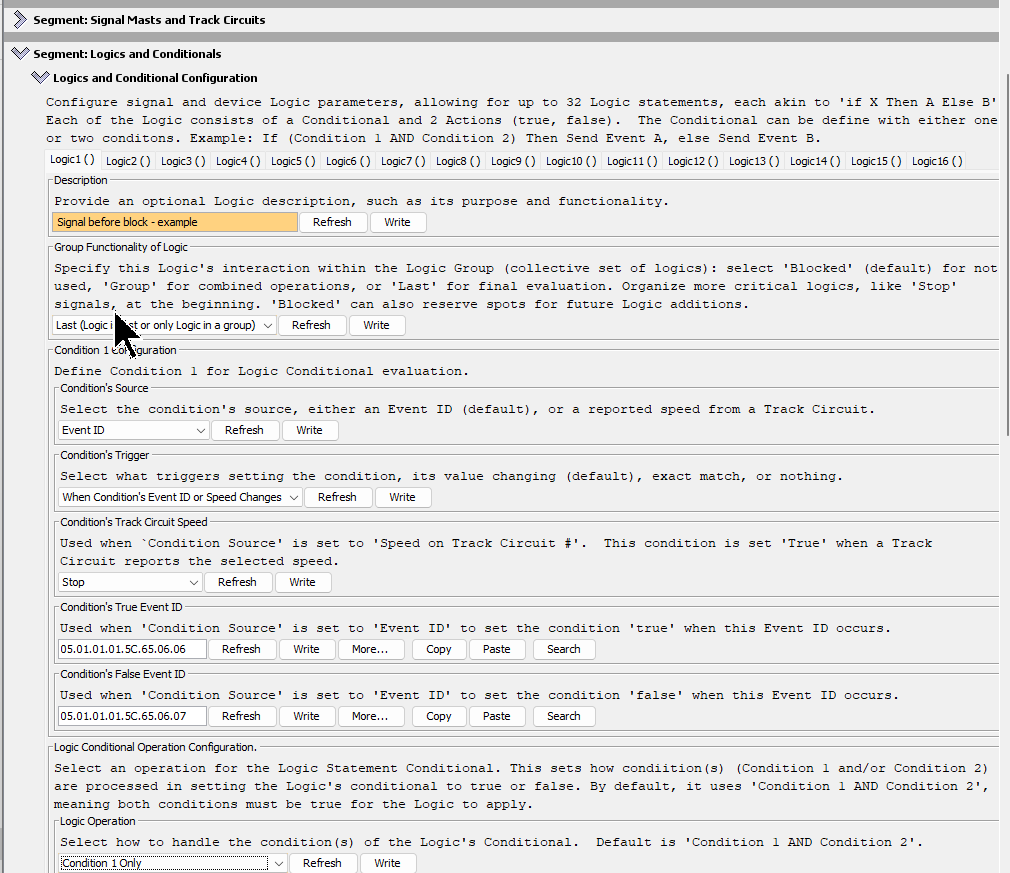This screenshot has height=873, width=1010.
Task: Switch to Logic4 tab
Action: coord(238,161)
